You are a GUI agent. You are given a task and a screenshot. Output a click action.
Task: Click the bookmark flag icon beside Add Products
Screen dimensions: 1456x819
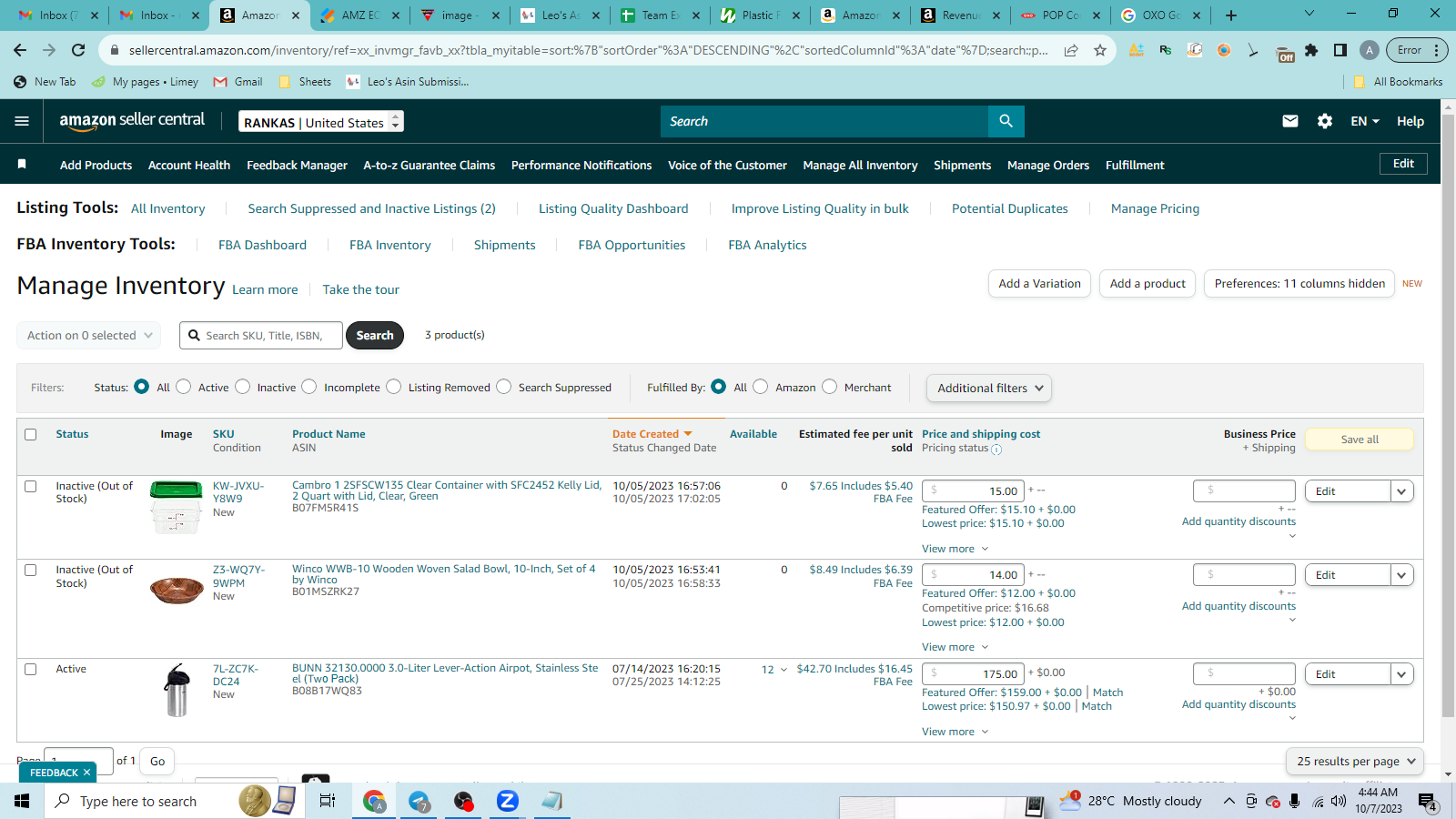pyautogui.click(x=22, y=165)
